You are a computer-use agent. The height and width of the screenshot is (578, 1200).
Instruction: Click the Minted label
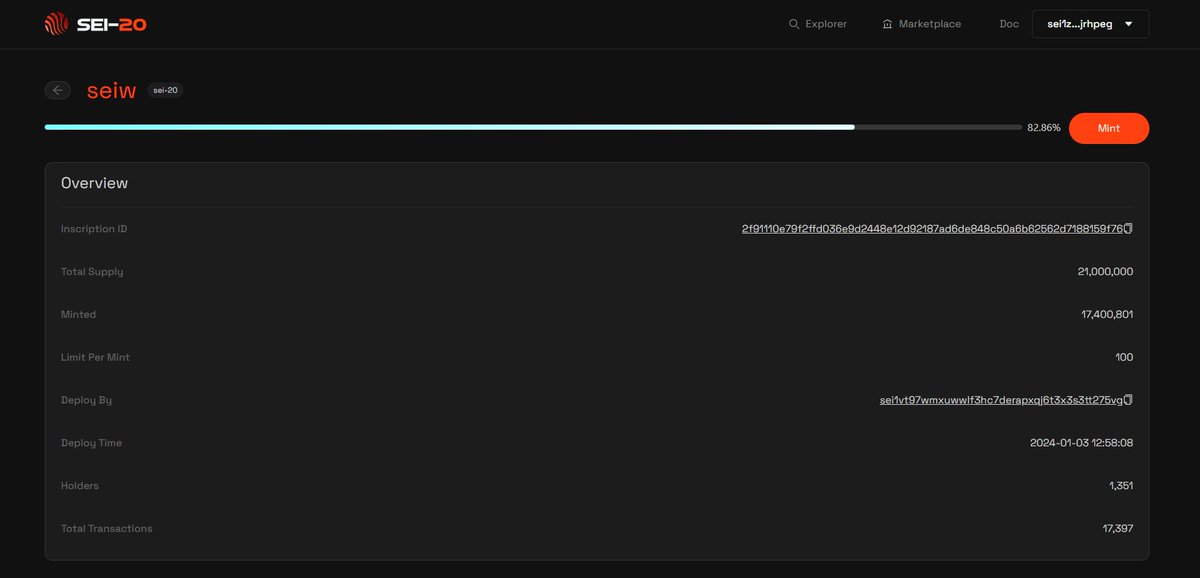click(x=78, y=315)
